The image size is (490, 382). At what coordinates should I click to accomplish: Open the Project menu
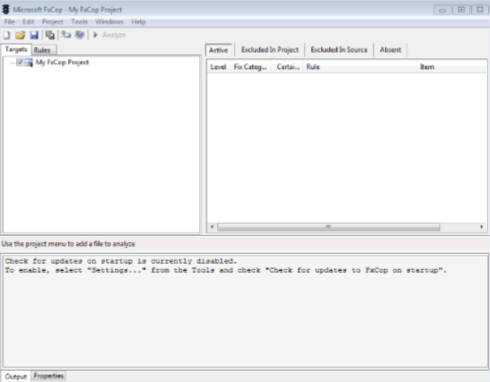click(x=52, y=22)
